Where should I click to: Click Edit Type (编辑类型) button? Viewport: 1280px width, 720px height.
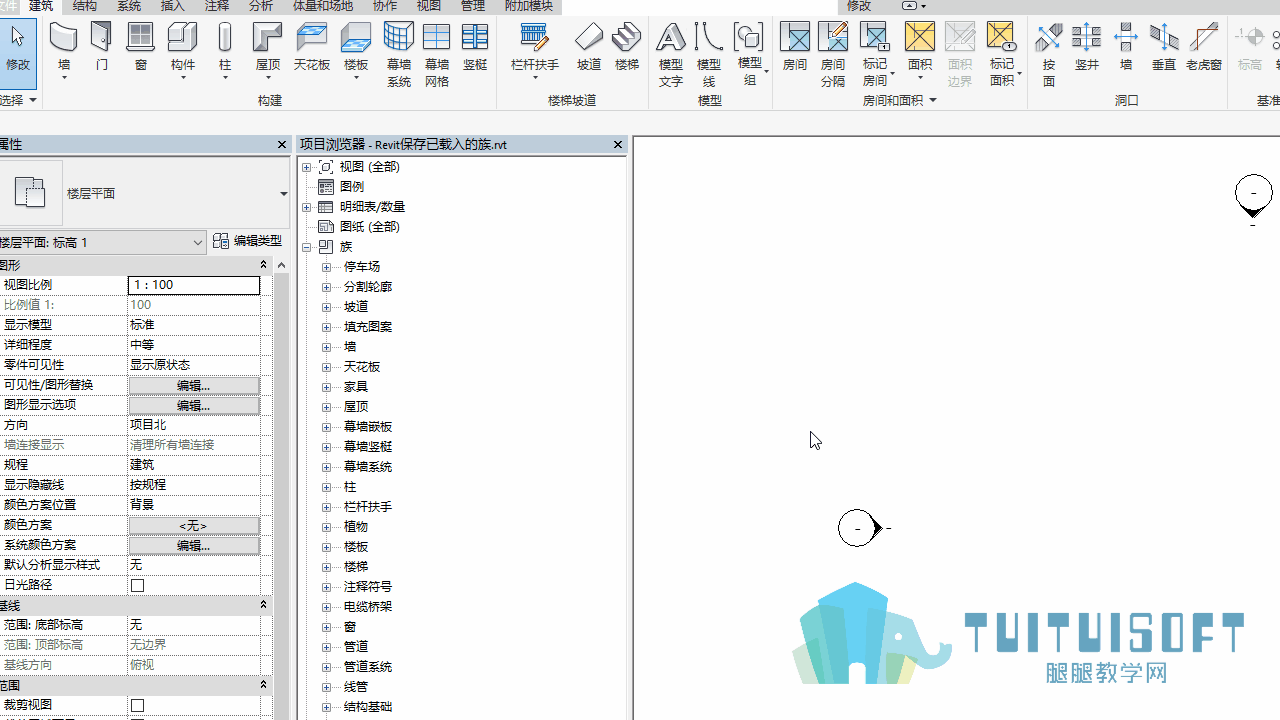(248, 241)
